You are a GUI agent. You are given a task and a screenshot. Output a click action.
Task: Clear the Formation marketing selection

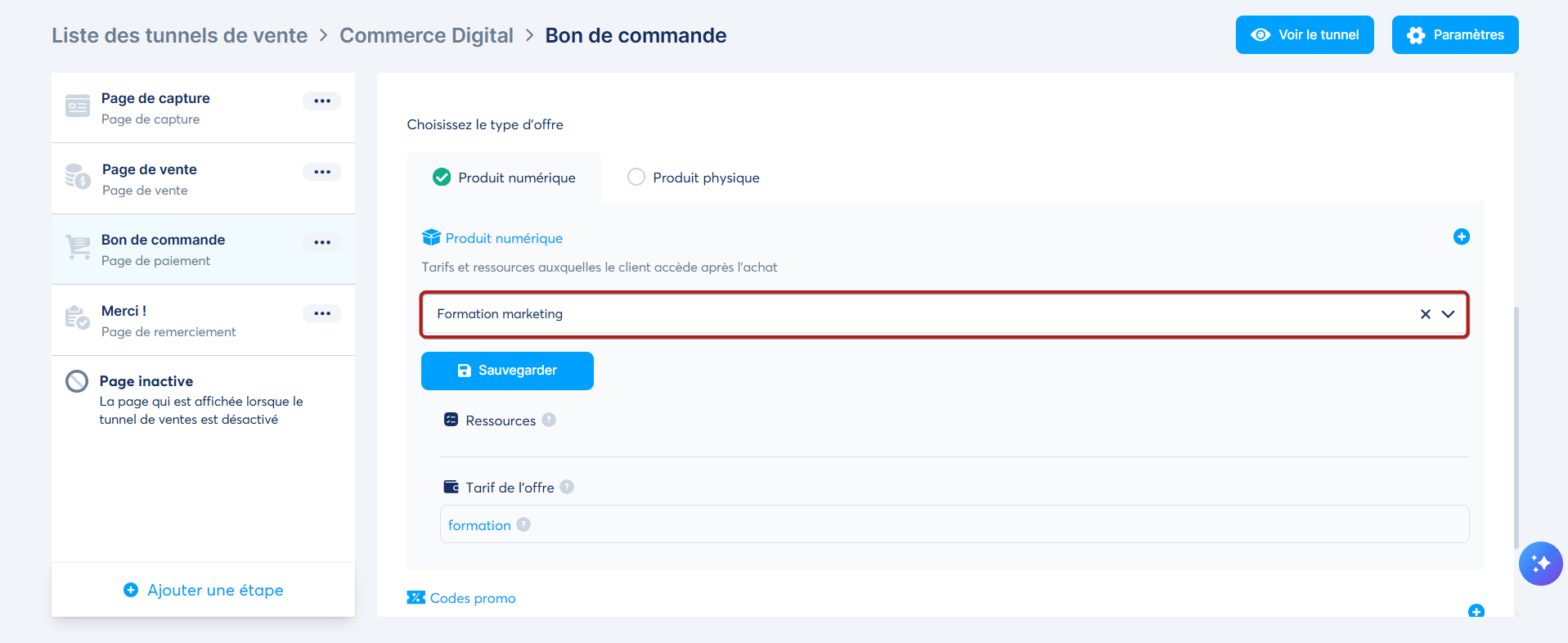coord(1425,314)
